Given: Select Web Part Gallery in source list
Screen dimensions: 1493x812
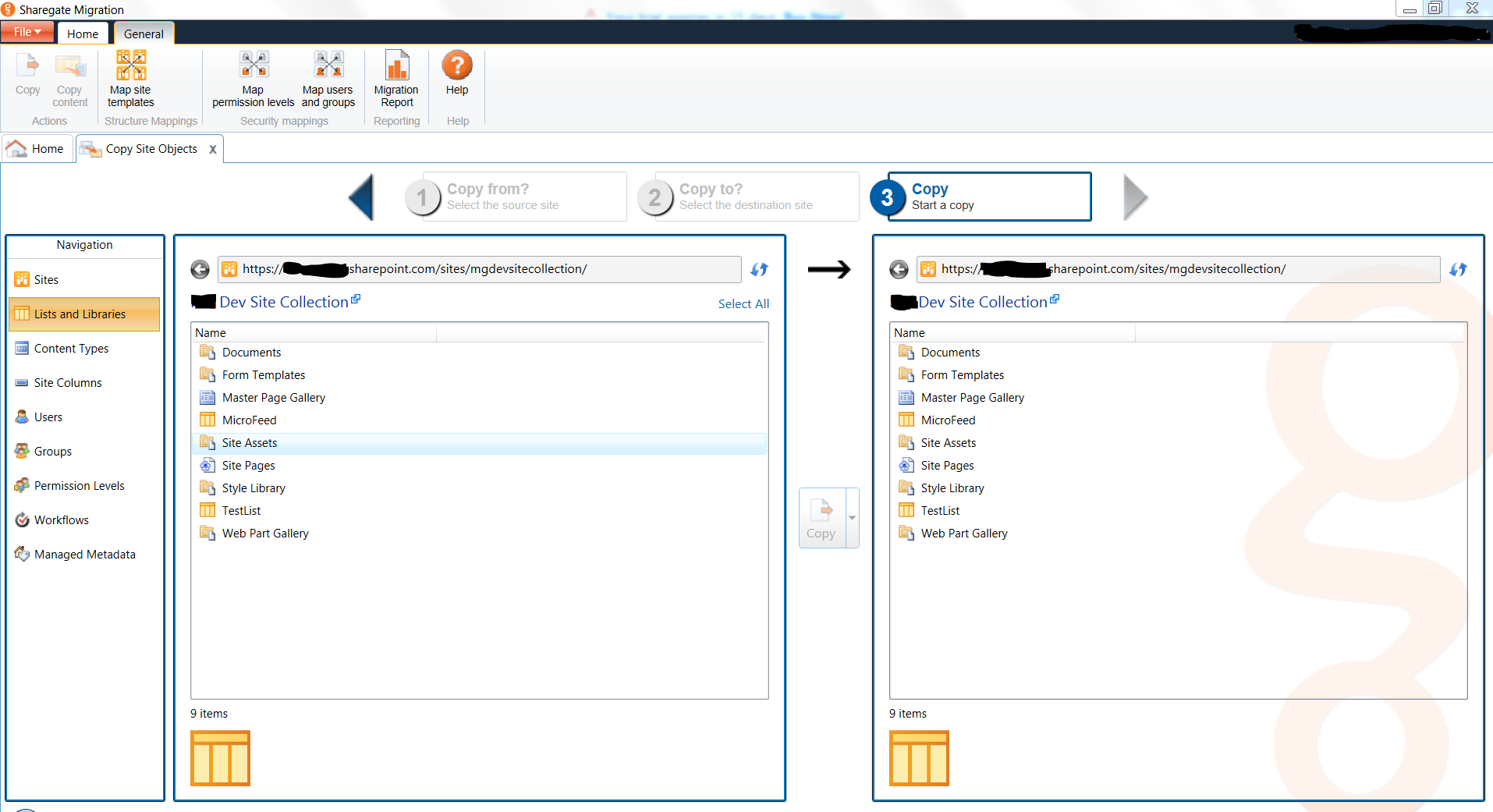Looking at the screenshot, I should (479, 534).
